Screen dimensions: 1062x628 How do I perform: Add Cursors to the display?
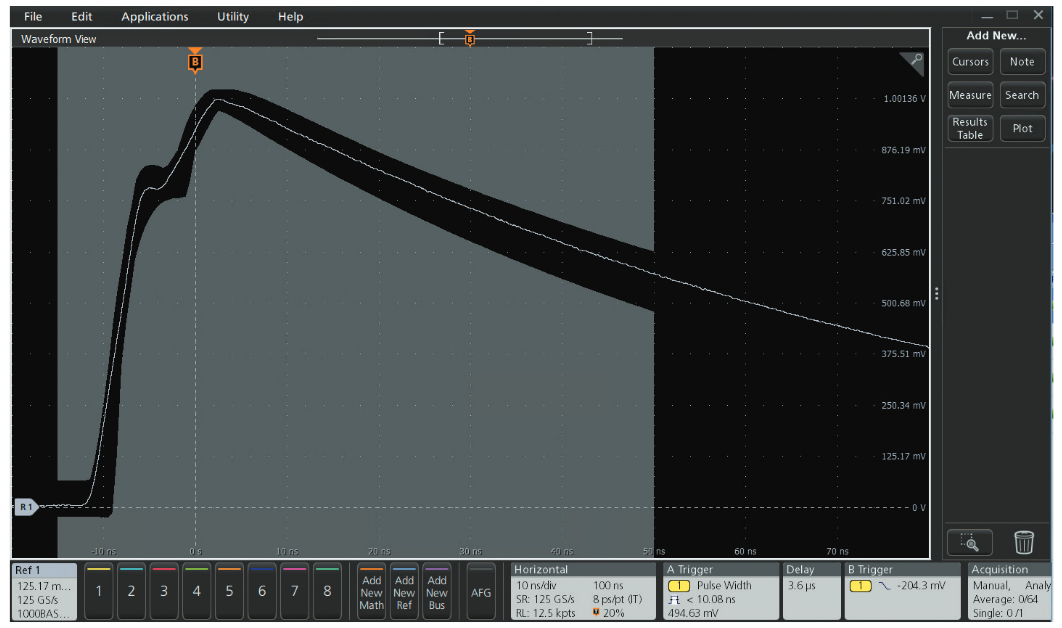970,62
